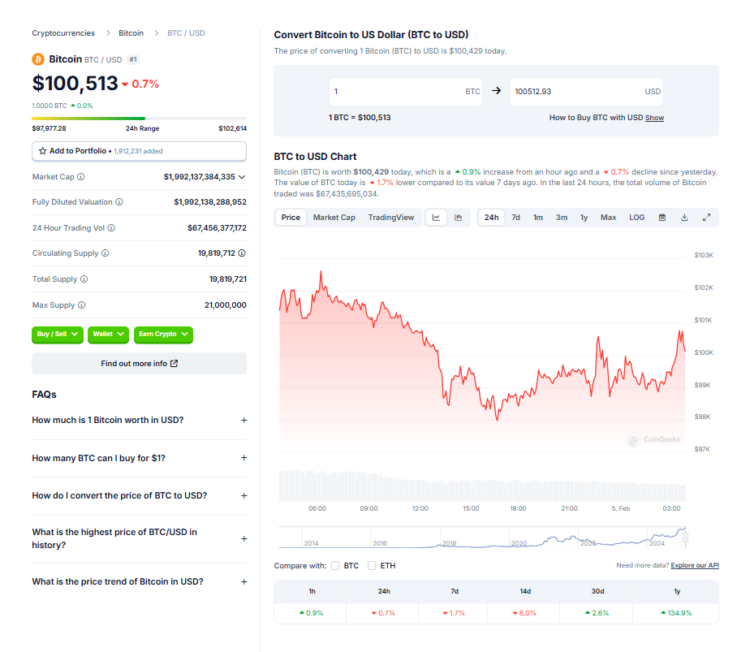Click the external link icon on Find out more info
The height and width of the screenshot is (652, 750).
tap(174, 364)
